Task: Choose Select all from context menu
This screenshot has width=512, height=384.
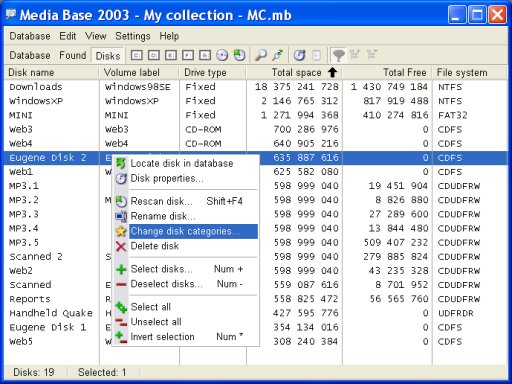Action: (185, 307)
